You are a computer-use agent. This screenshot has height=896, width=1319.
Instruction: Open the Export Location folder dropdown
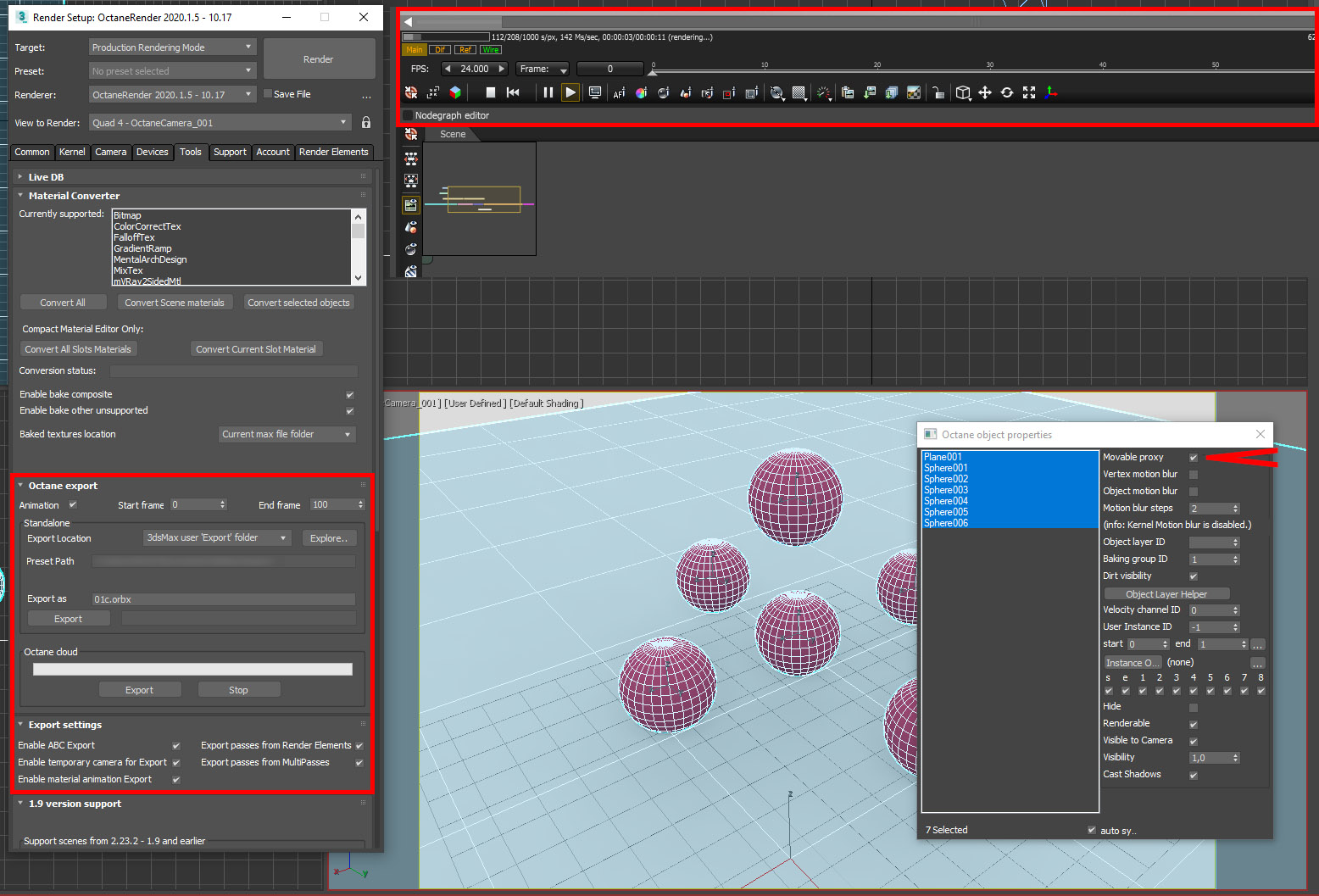217,538
